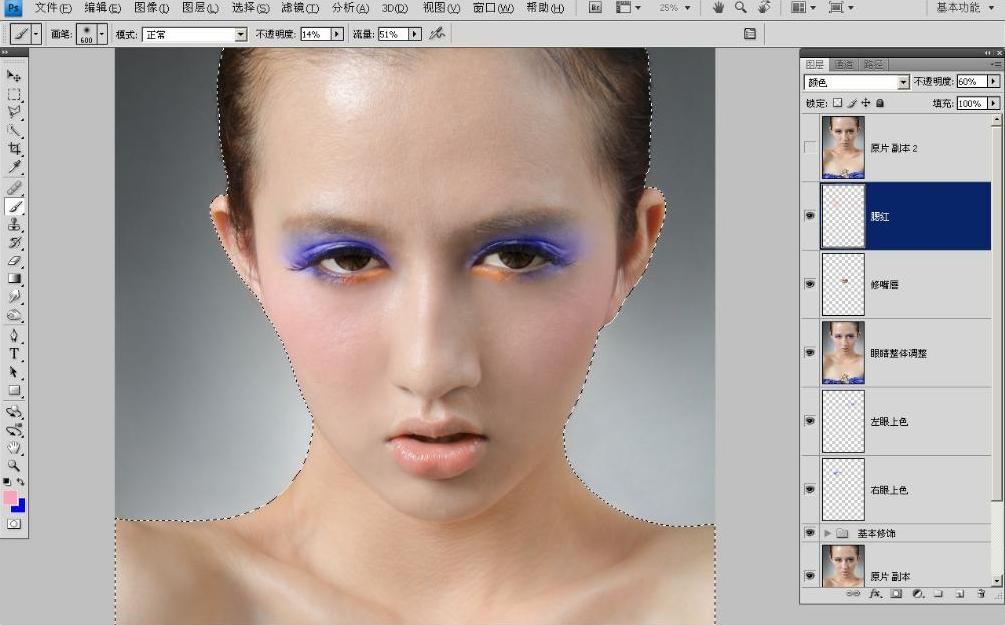Hide the 基本修饰 group
Viewport: 1005px width, 625px height.
pyautogui.click(x=810, y=533)
